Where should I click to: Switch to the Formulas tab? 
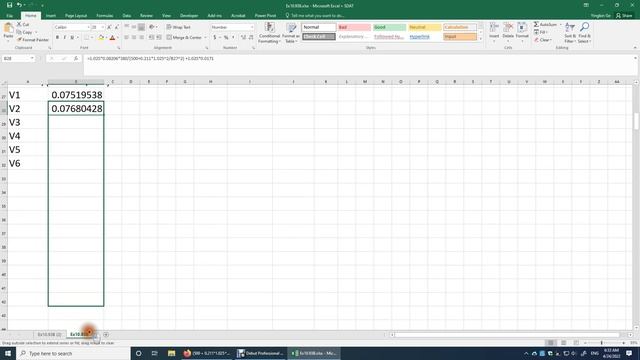104,16
